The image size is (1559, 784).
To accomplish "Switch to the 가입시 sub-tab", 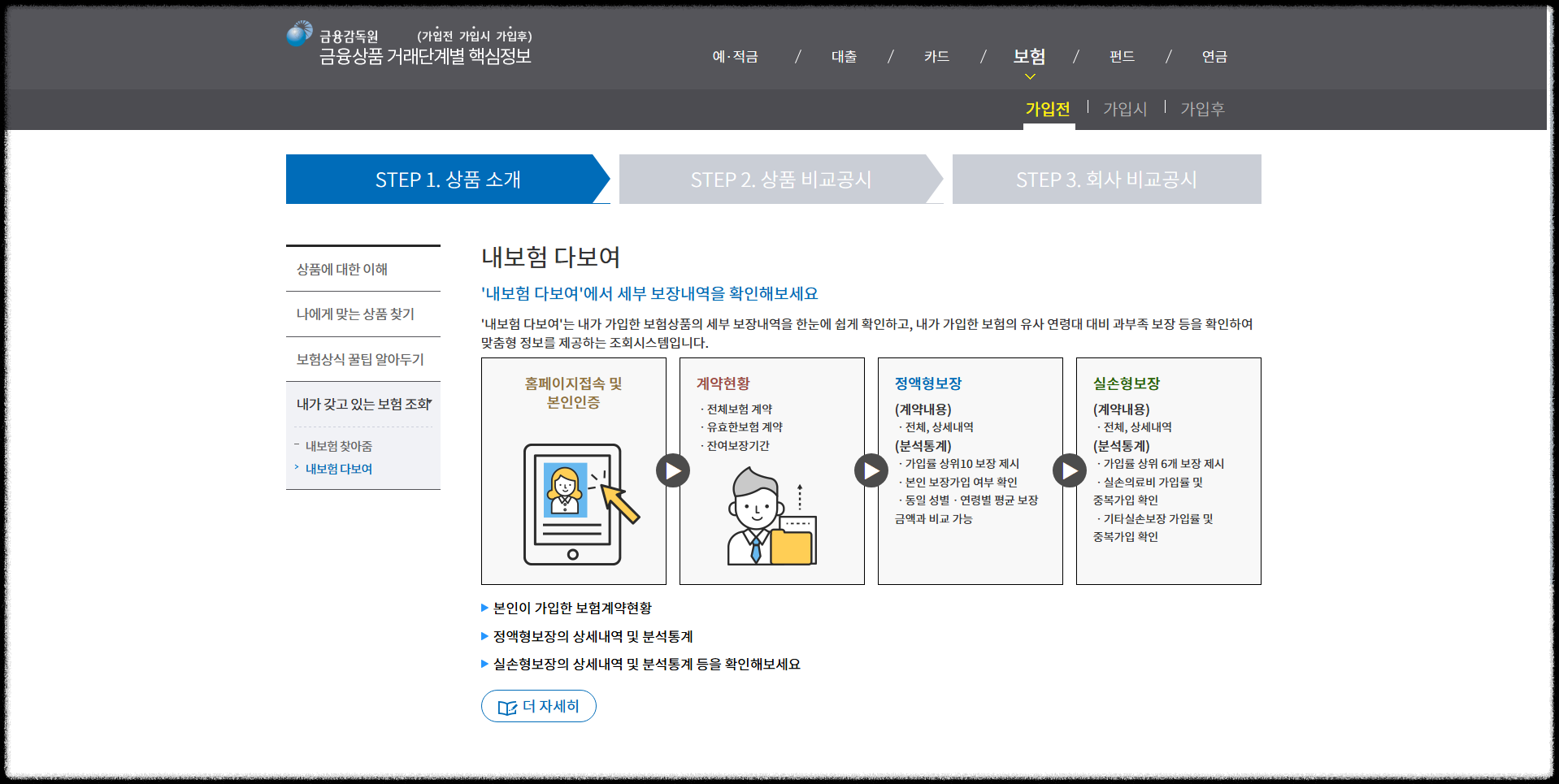I will 1125,109.
